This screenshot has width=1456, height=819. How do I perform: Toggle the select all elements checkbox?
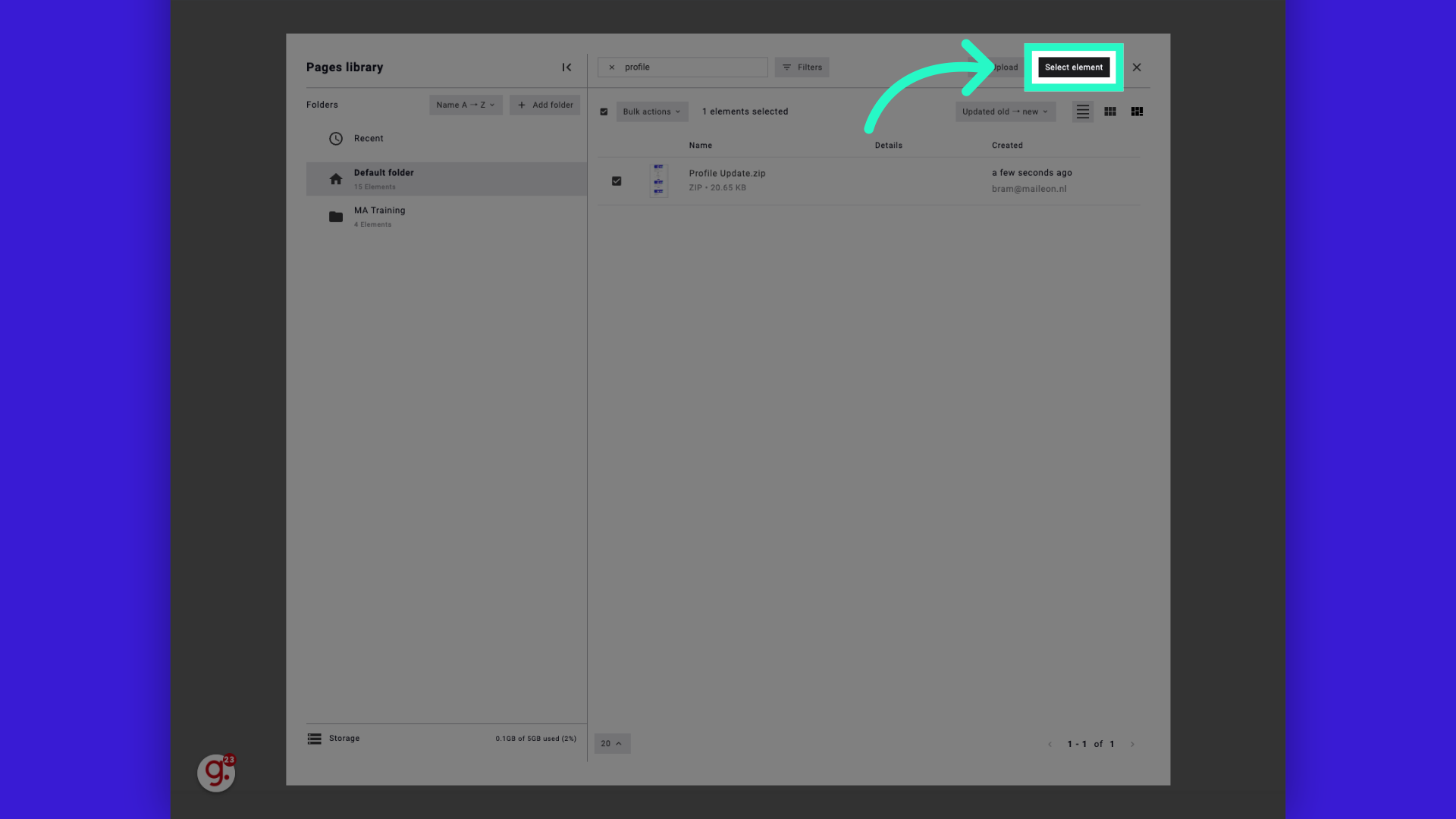point(604,112)
